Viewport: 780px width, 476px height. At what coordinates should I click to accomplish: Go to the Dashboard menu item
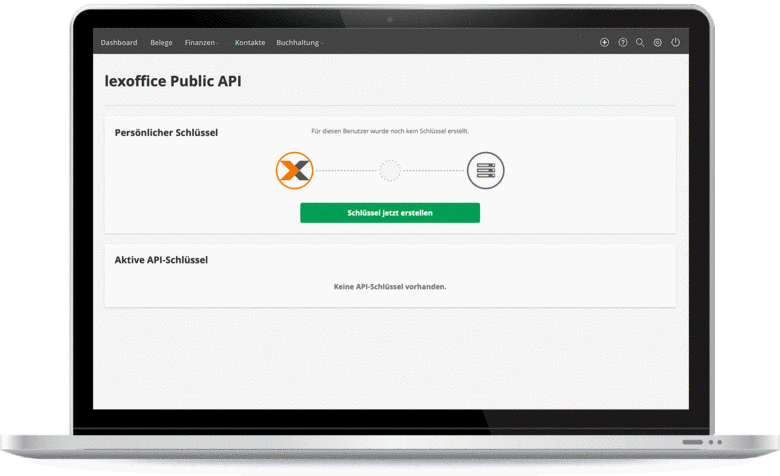[x=119, y=43]
